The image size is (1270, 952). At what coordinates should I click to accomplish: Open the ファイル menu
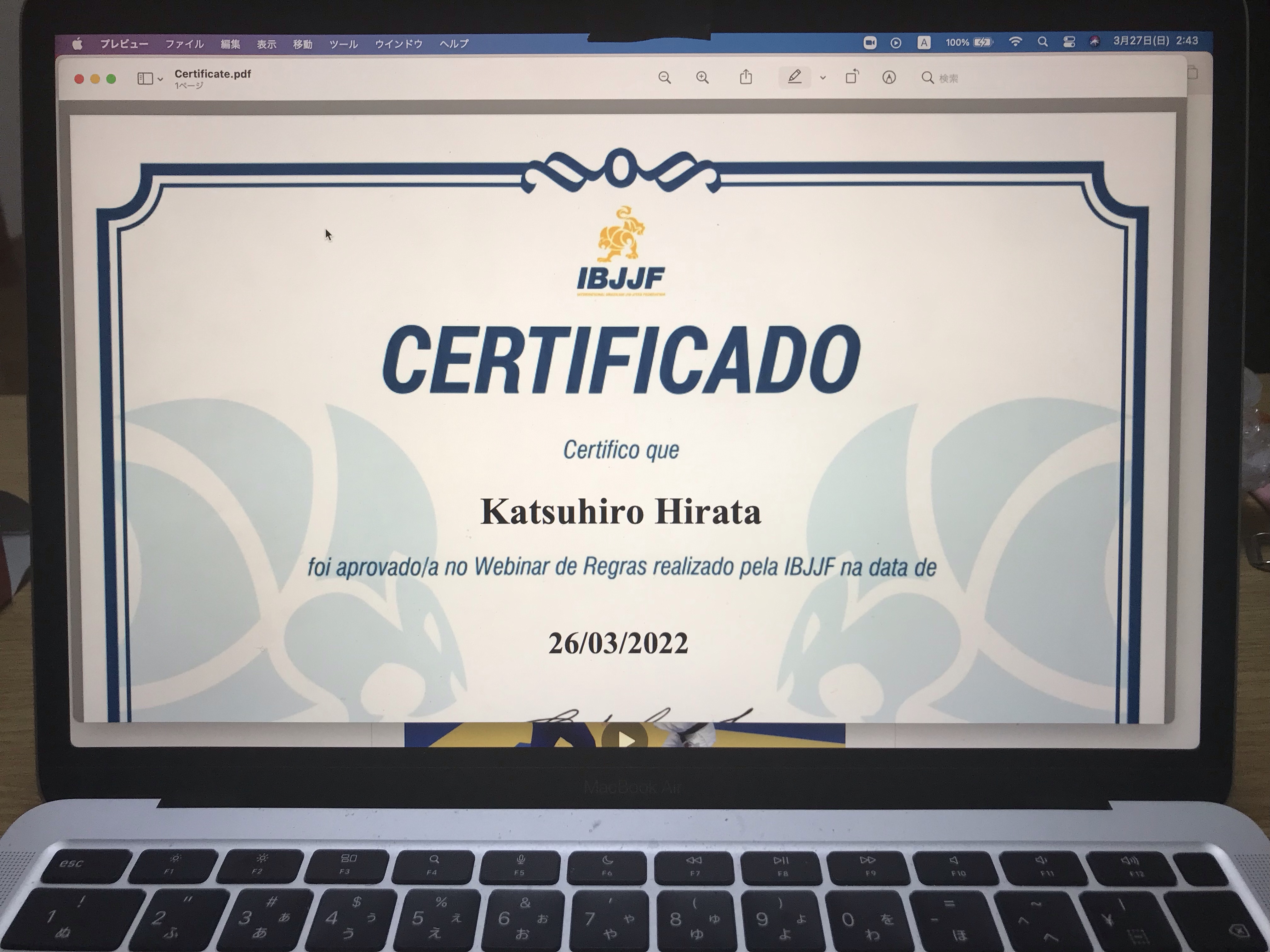click(x=184, y=44)
